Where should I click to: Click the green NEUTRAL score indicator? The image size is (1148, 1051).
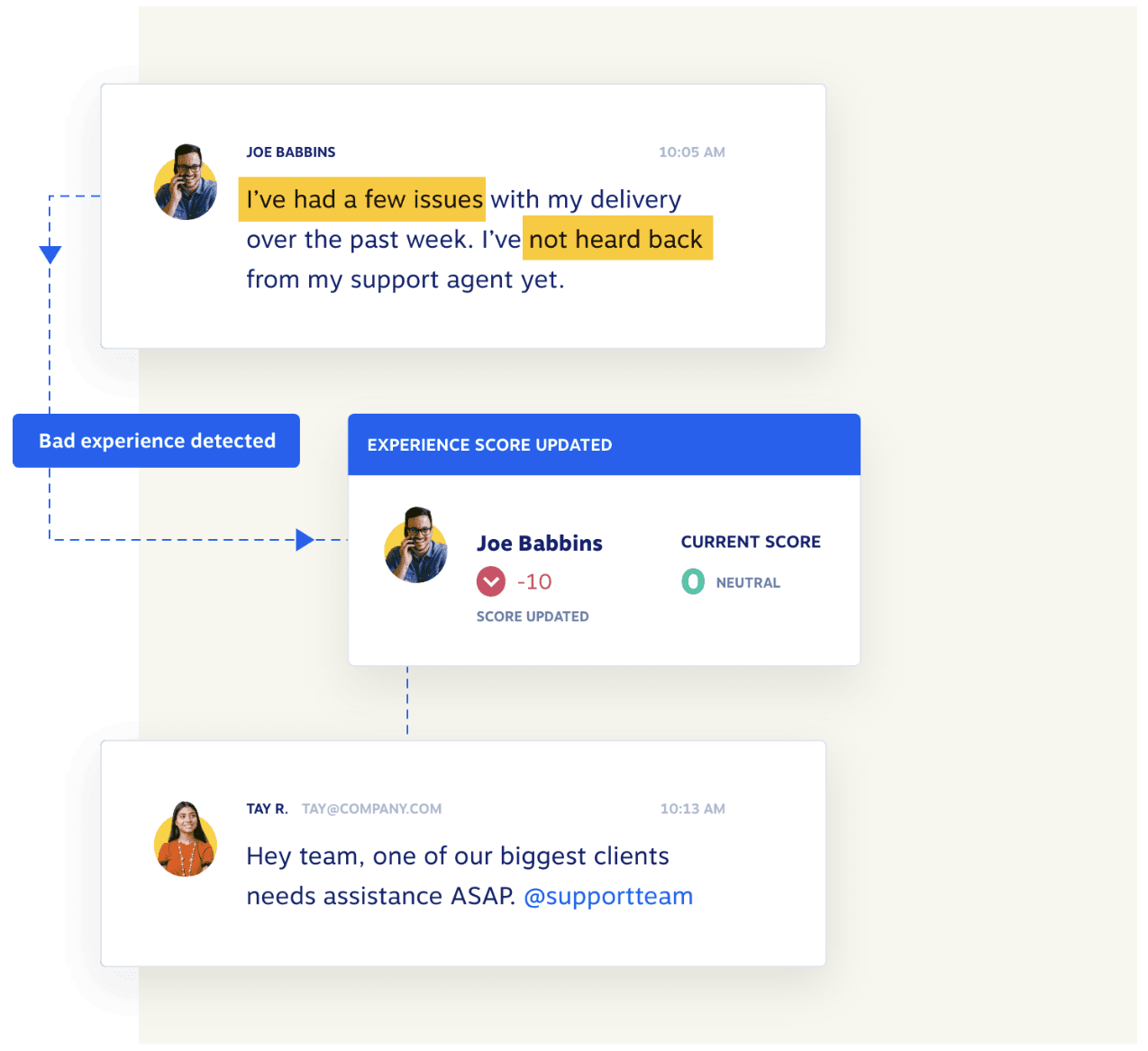692,581
